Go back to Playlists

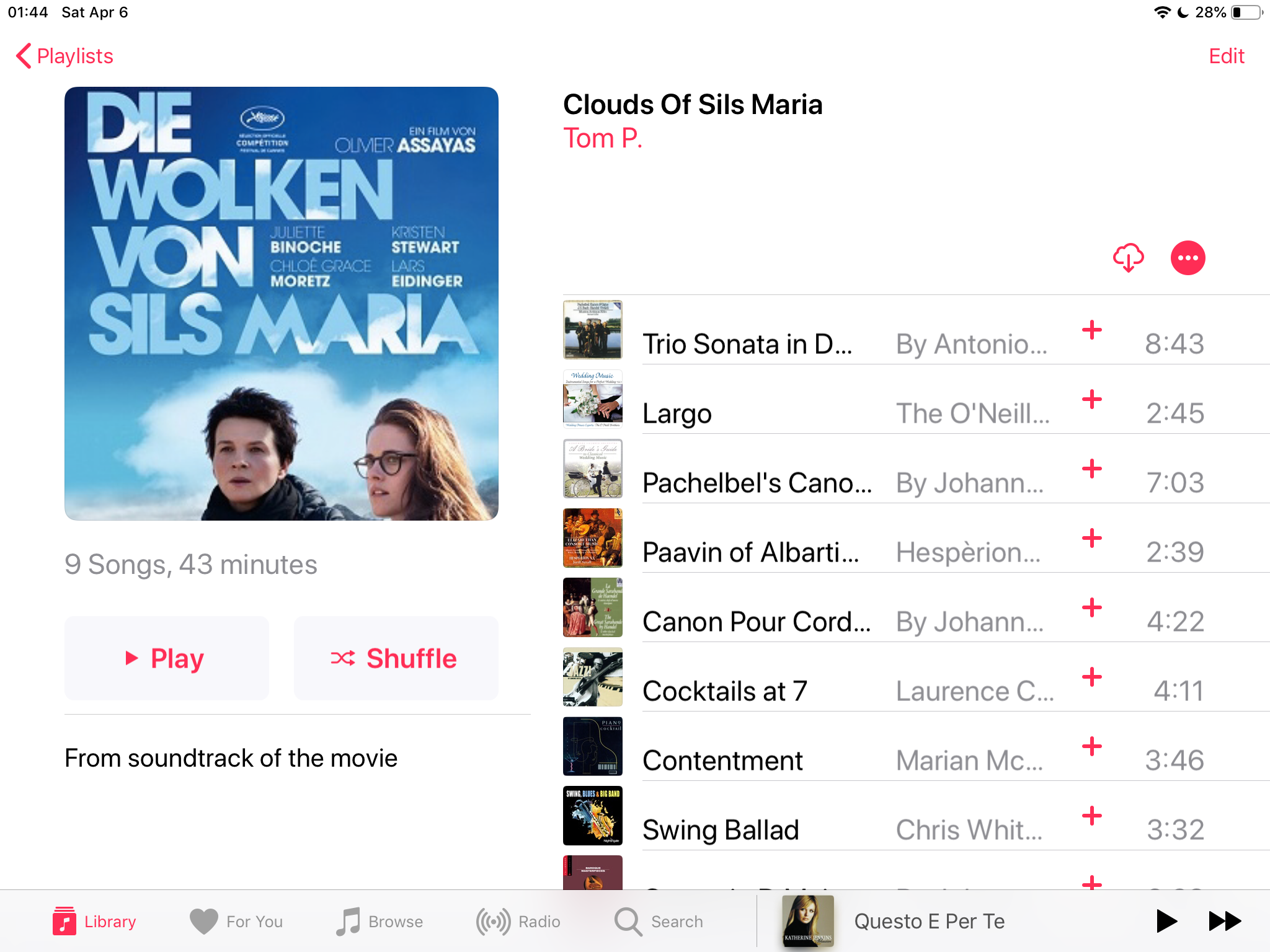pyautogui.click(x=64, y=56)
